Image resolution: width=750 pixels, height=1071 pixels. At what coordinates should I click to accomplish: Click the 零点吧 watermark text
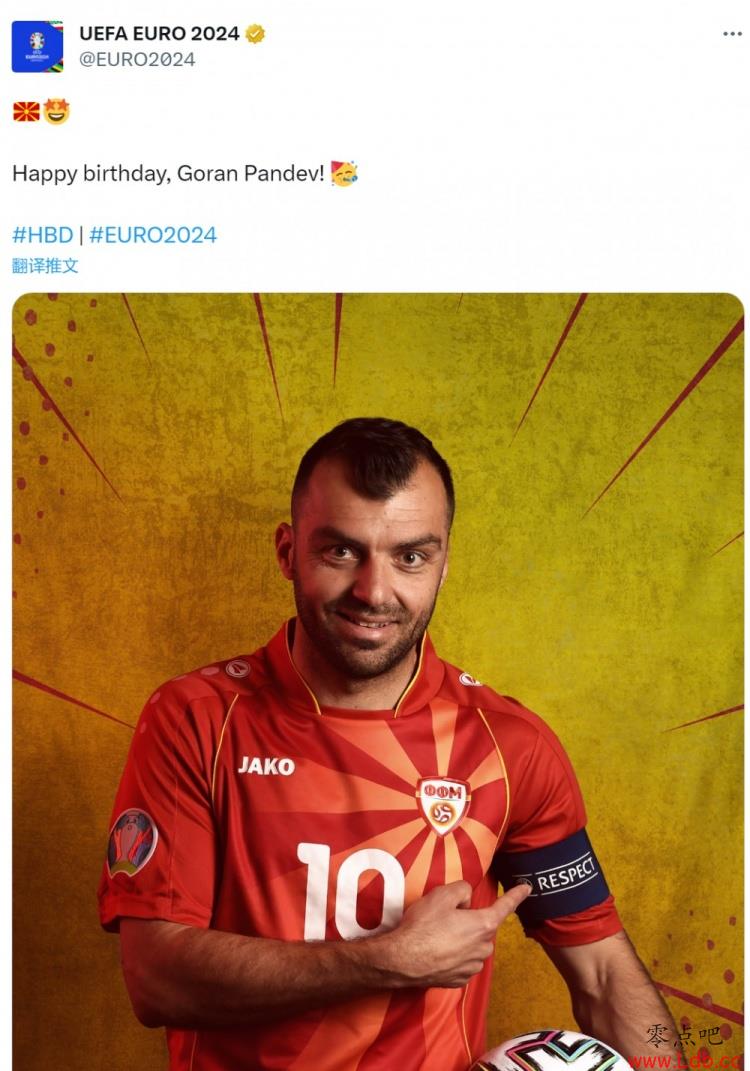click(x=684, y=1035)
